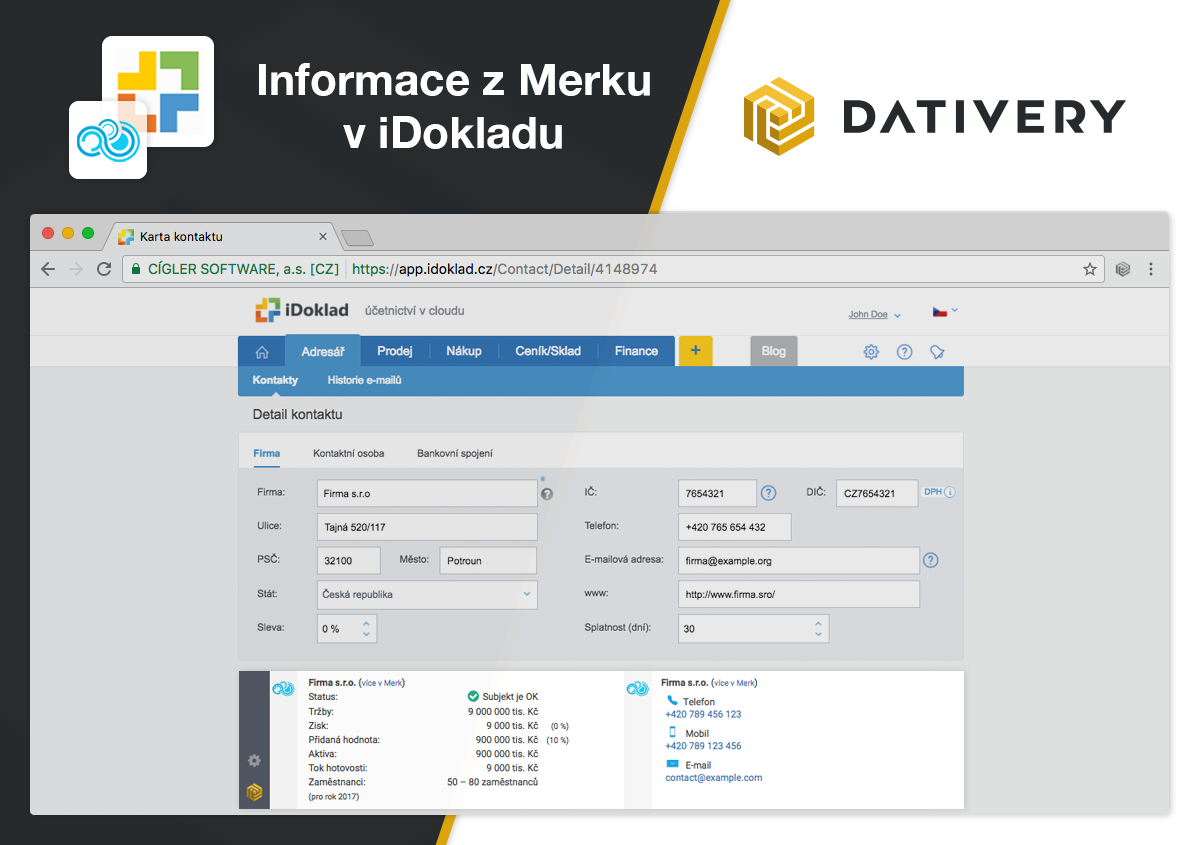Click the browser address bar URL
The image size is (1200, 845).
tap(505, 269)
